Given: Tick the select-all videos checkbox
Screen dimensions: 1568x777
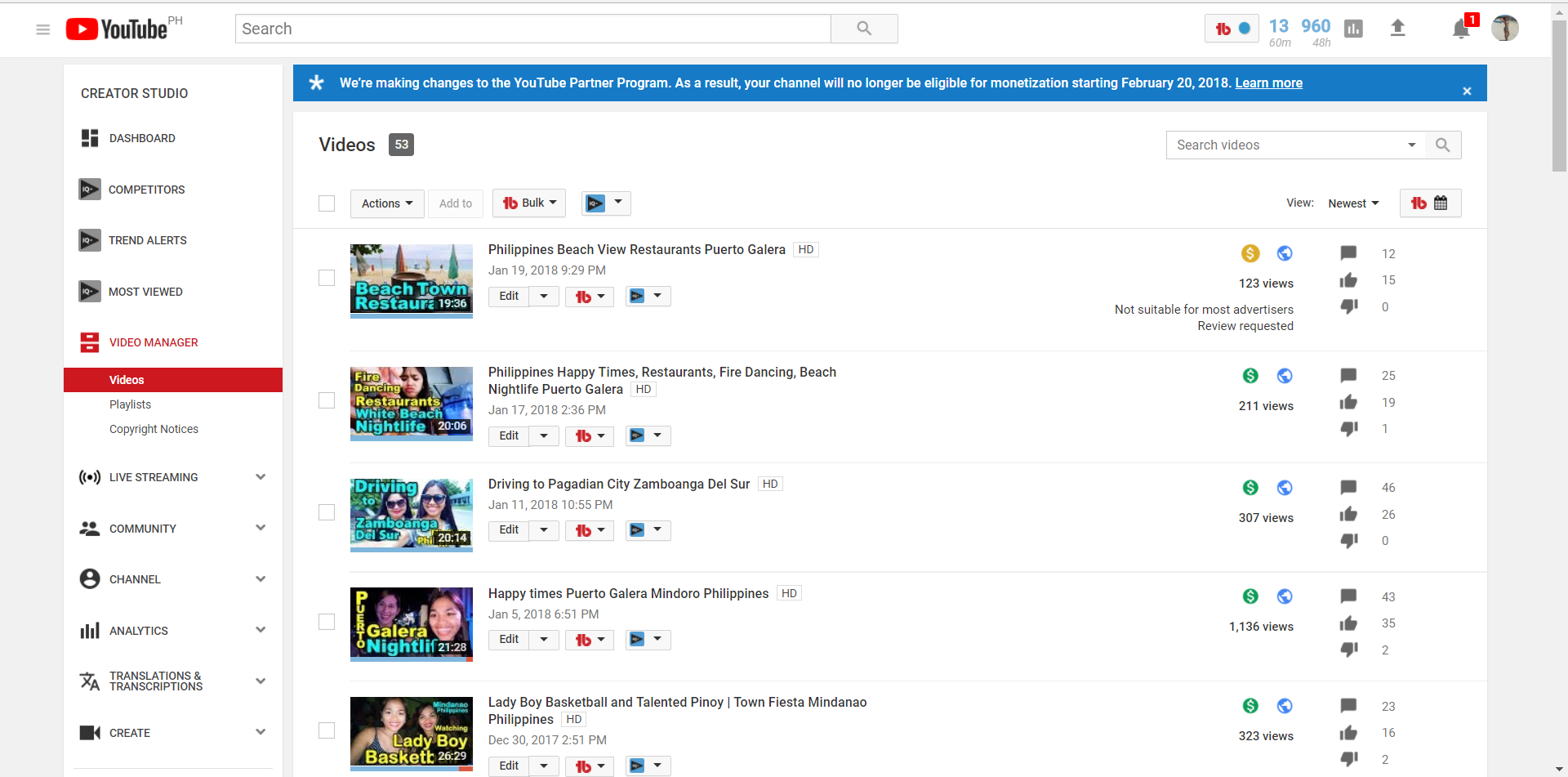Looking at the screenshot, I should pyautogui.click(x=327, y=203).
